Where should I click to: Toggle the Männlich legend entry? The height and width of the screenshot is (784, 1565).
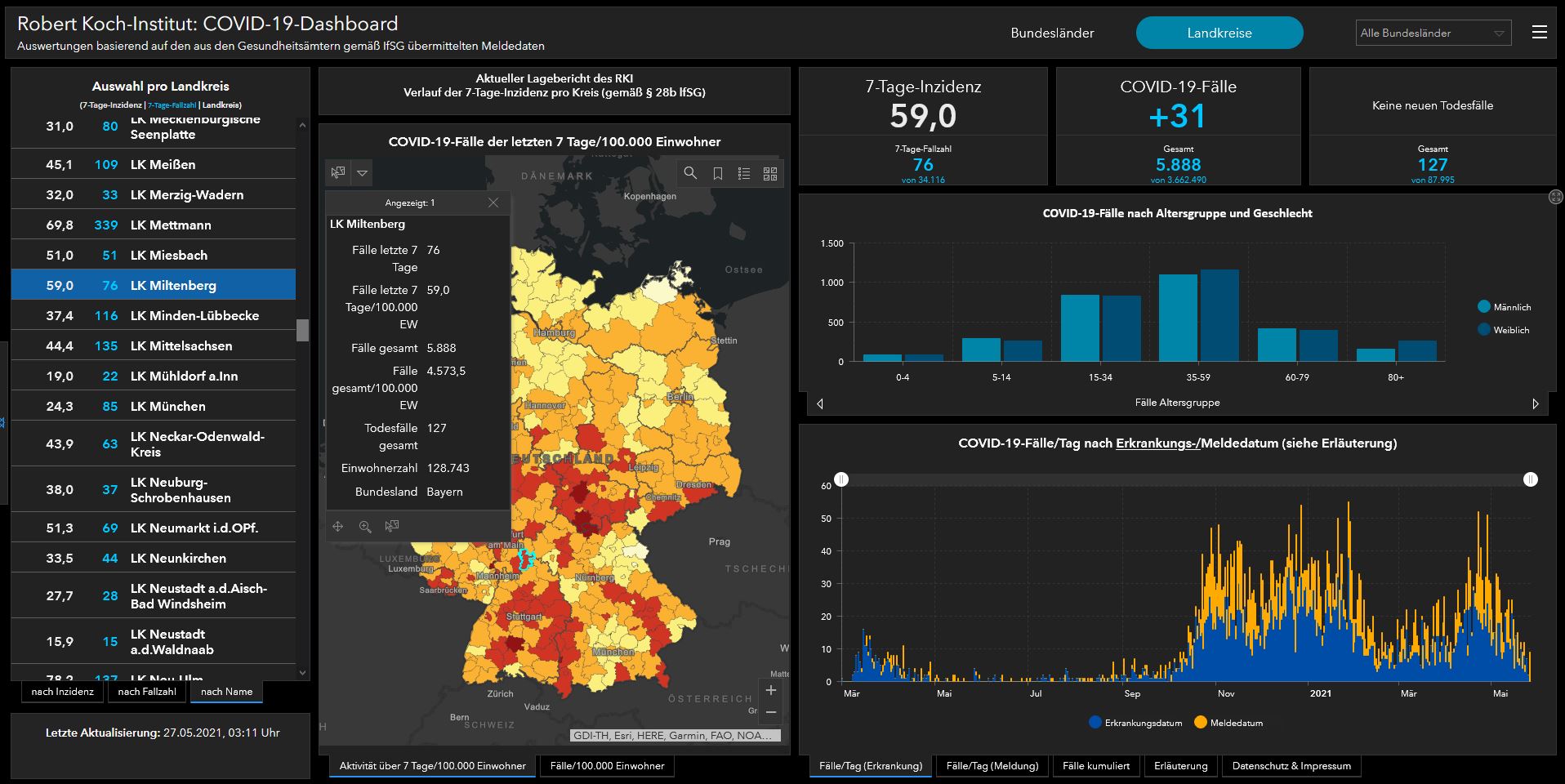click(1505, 307)
